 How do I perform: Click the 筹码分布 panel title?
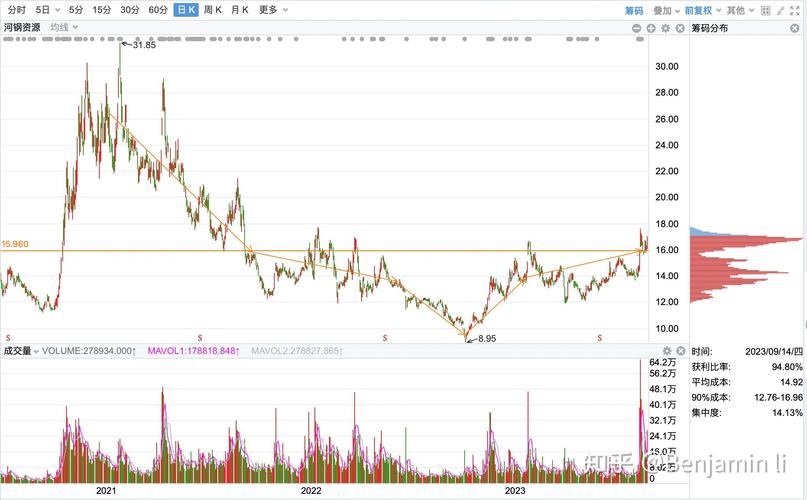pyautogui.click(x=710, y=28)
